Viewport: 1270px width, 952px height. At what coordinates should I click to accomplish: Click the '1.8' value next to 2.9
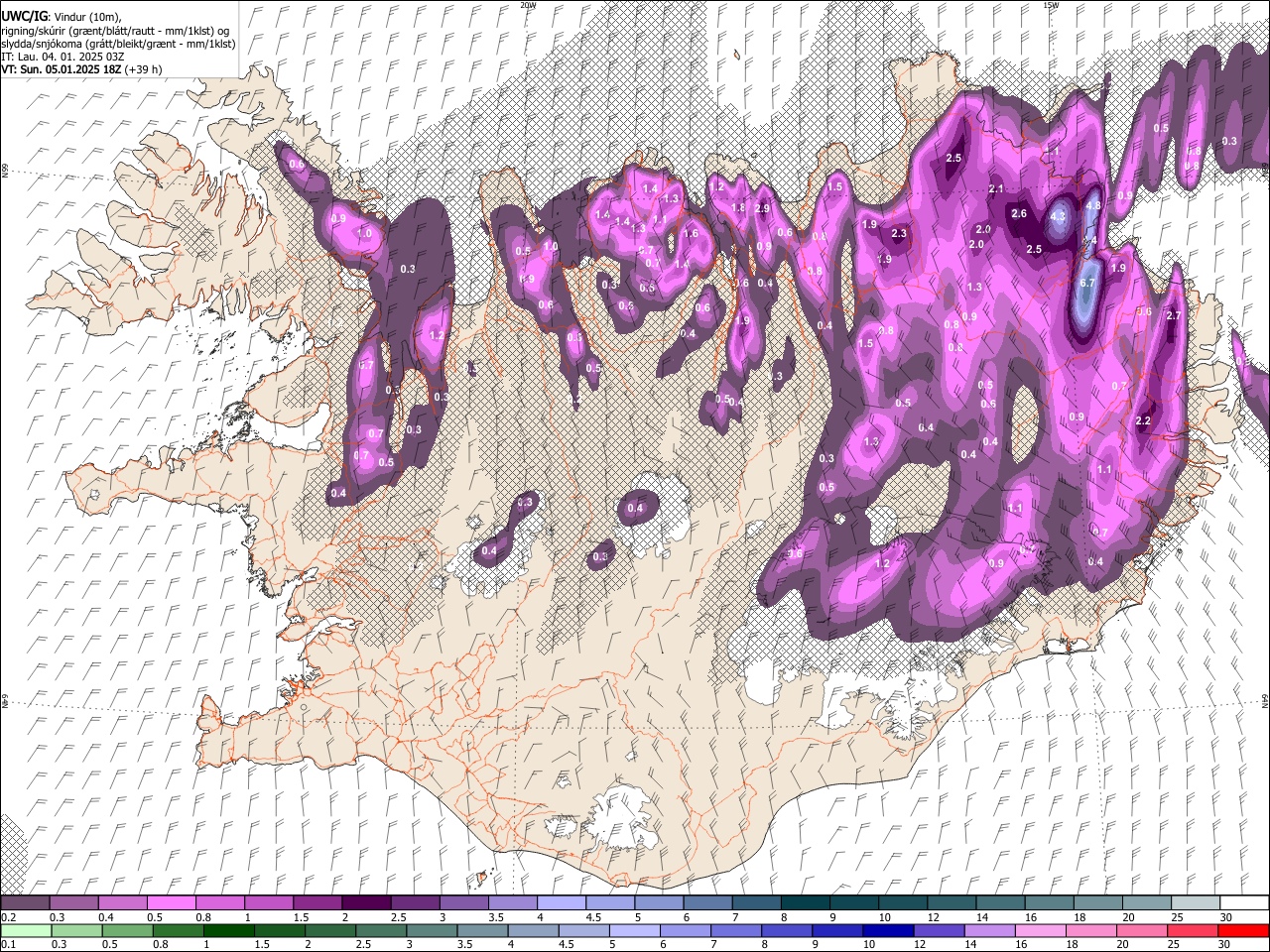(x=738, y=207)
